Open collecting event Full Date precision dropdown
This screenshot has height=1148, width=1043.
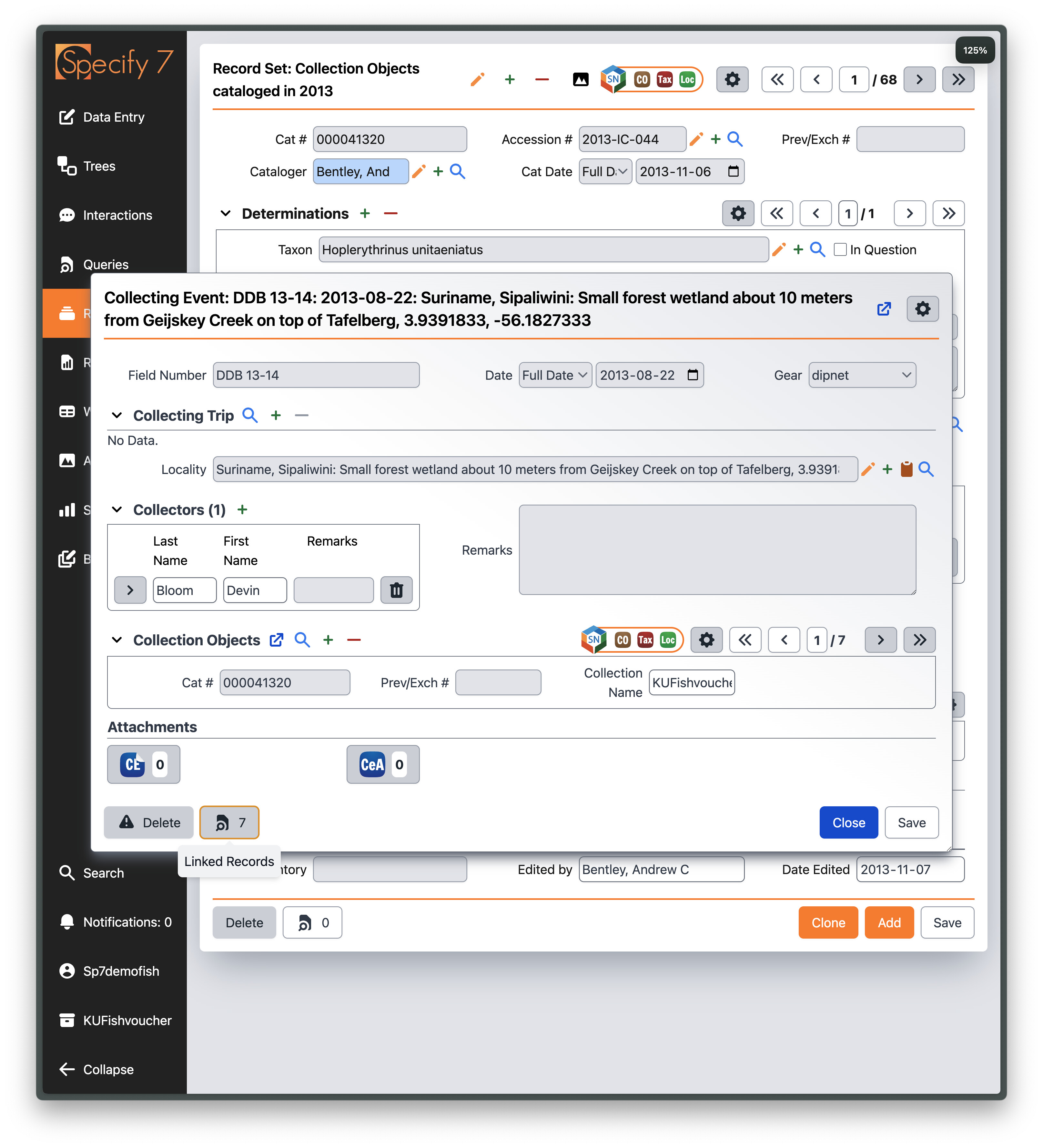[555, 375]
